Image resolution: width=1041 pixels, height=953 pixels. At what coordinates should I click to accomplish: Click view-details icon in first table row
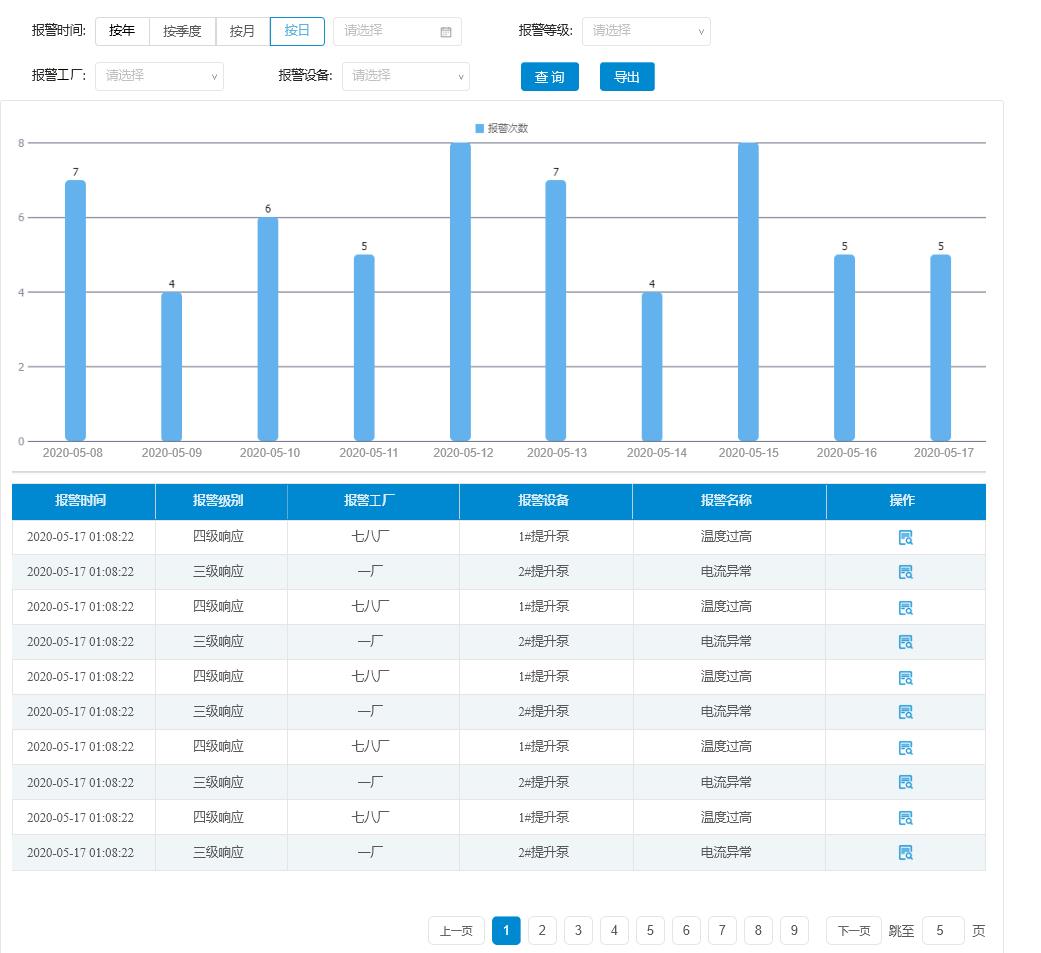905,538
